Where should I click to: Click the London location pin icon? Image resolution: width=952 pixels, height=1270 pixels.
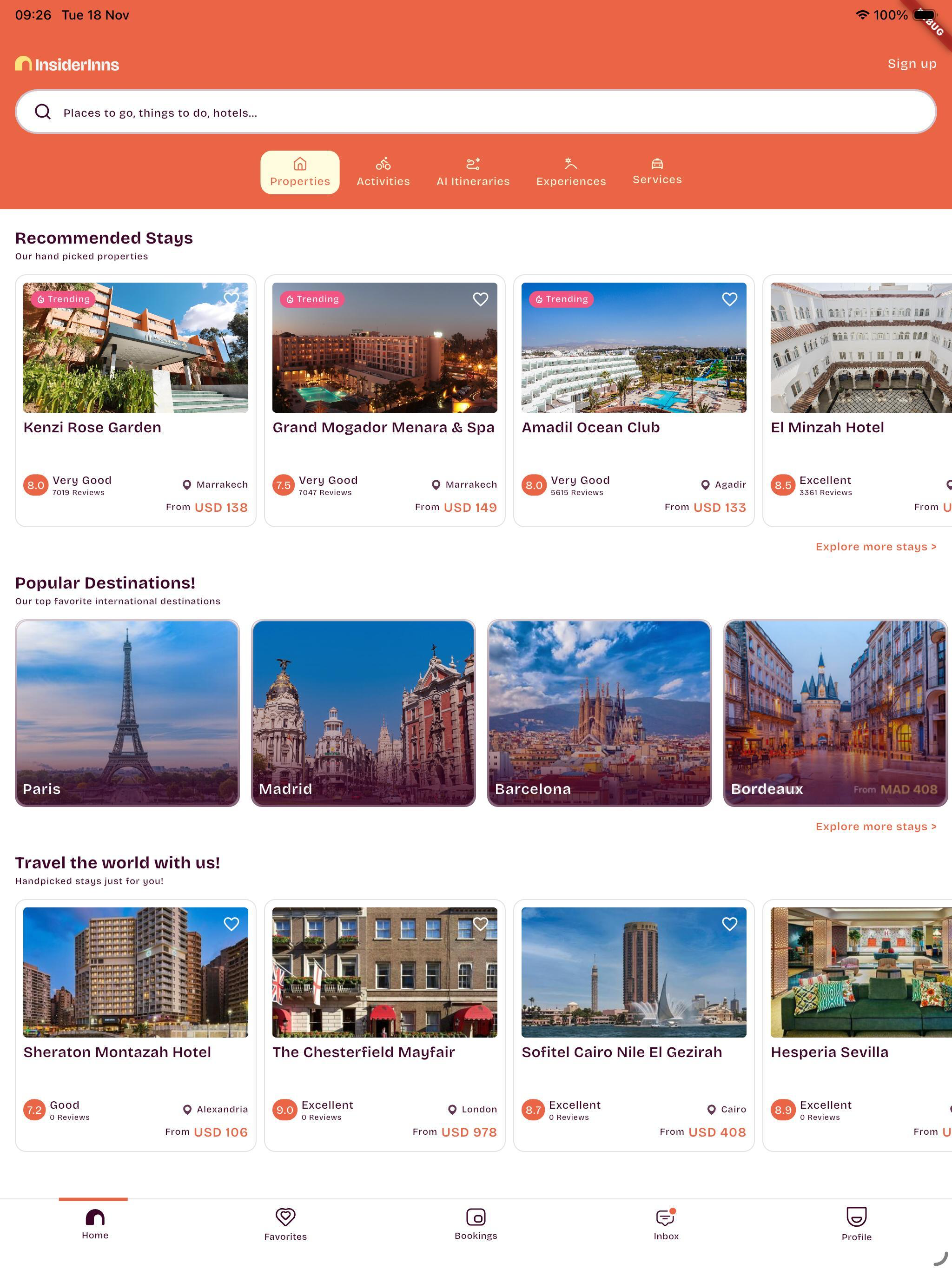452,1109
